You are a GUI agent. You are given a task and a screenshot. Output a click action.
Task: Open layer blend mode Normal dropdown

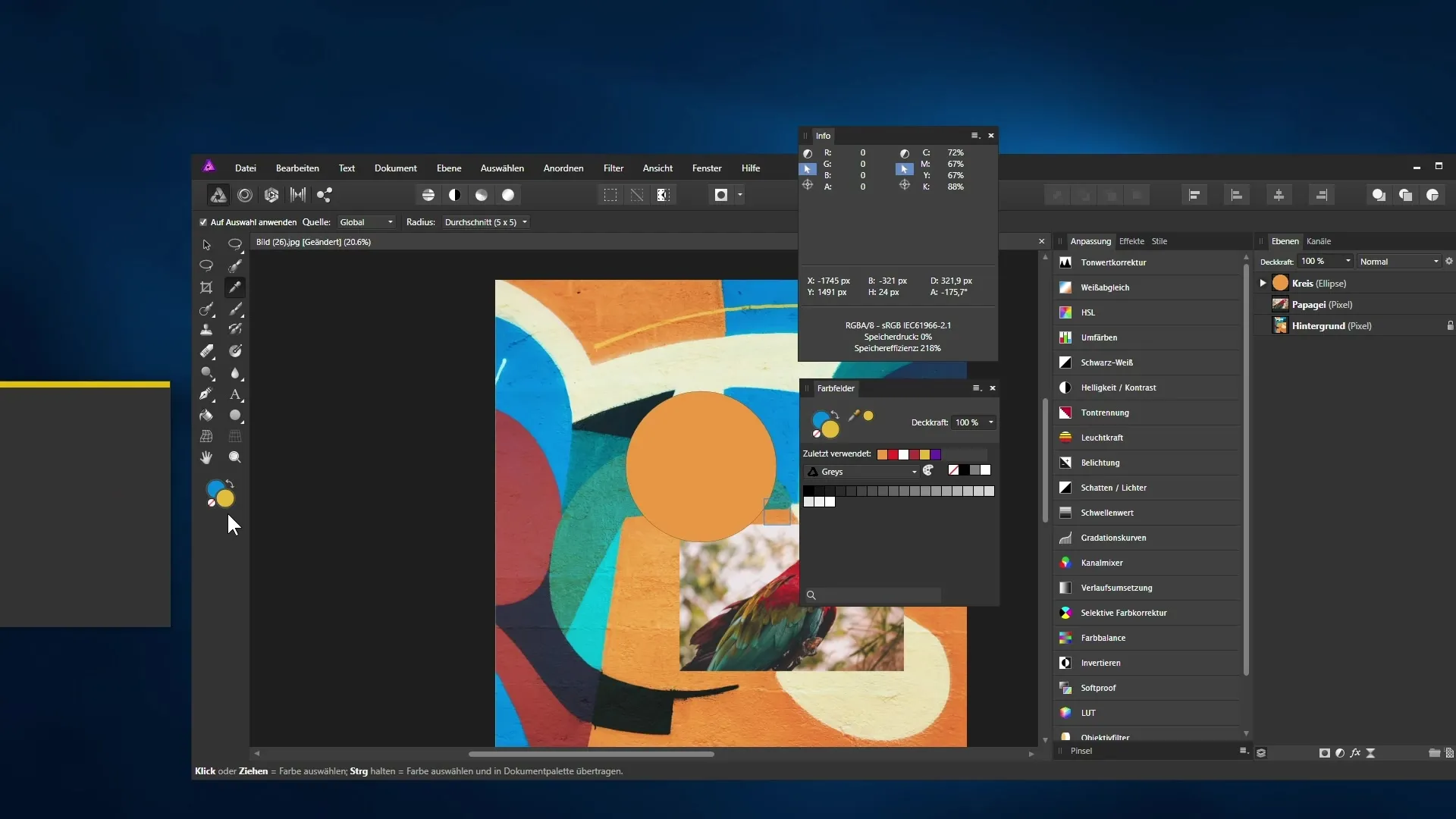[1398, 262]
